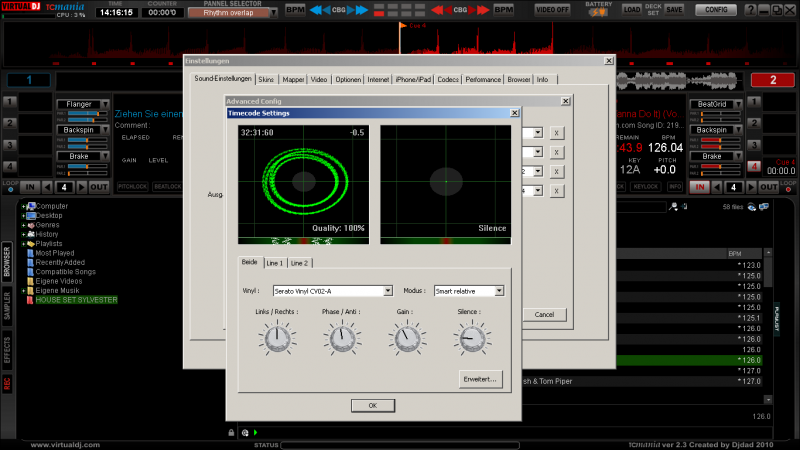Confirm Timecode Settings with OK
The image size is (800, 450).
(x=372, y=406)
